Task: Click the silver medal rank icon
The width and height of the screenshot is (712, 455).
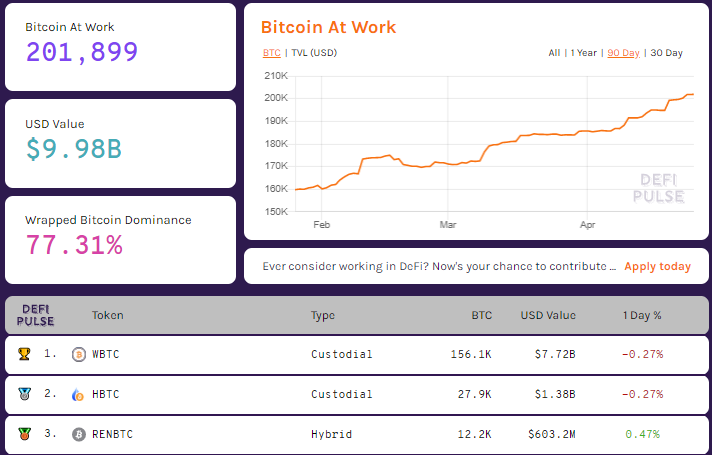Action: click(x=24, y=395)
